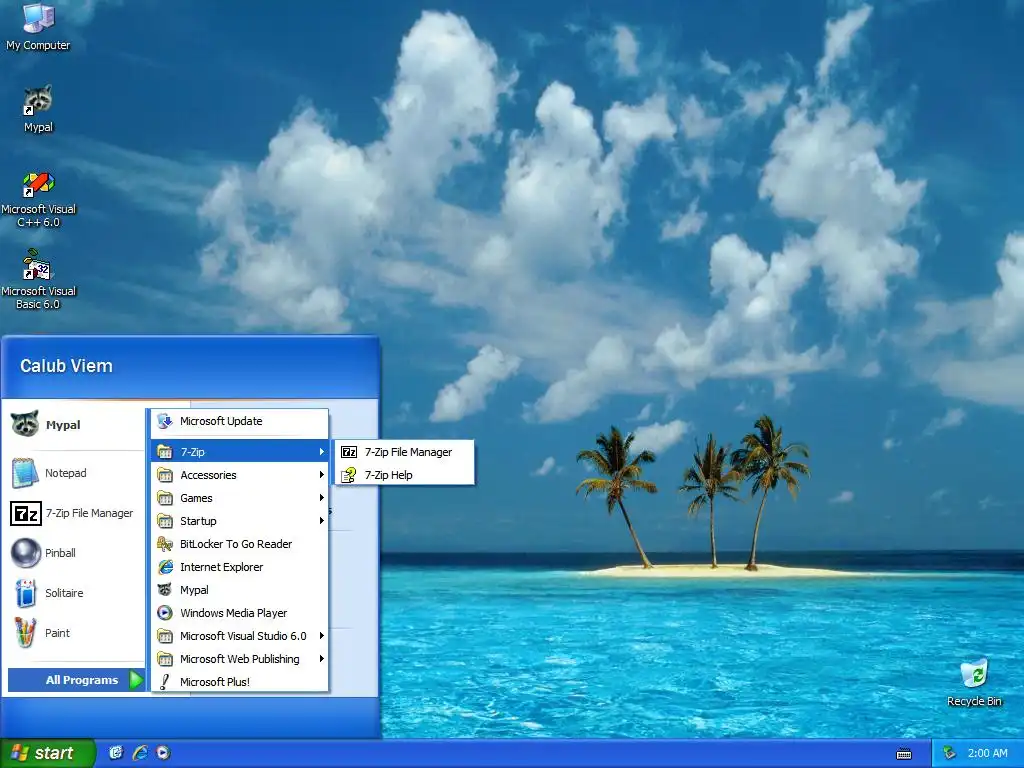Click Internet Explorer label in programs list

221,567
